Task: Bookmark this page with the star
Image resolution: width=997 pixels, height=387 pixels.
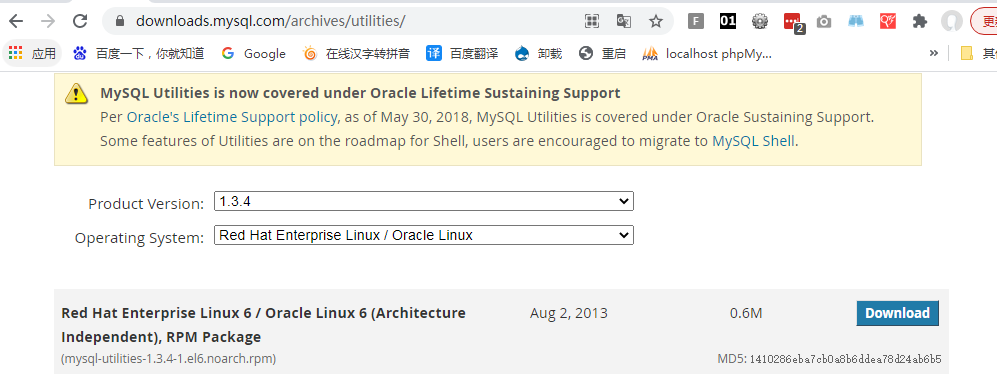Action: pyautogui.click(x=656, y=21)
